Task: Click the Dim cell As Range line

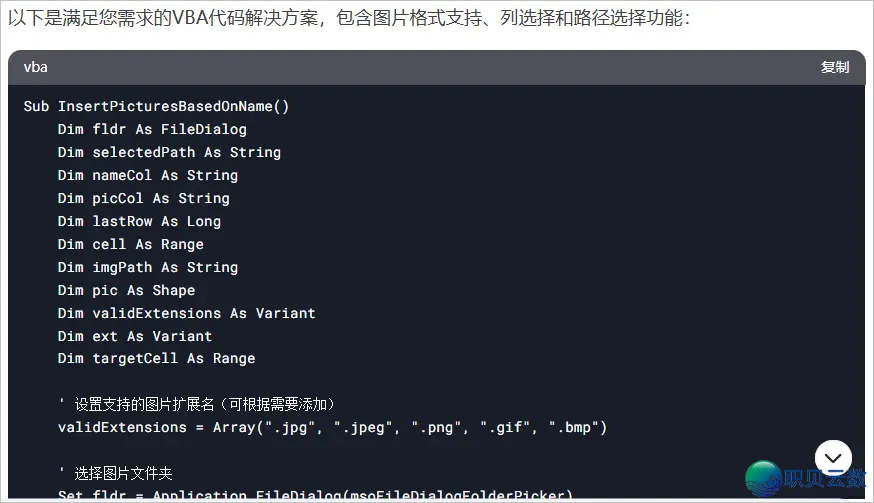Action: click(131, 244)
